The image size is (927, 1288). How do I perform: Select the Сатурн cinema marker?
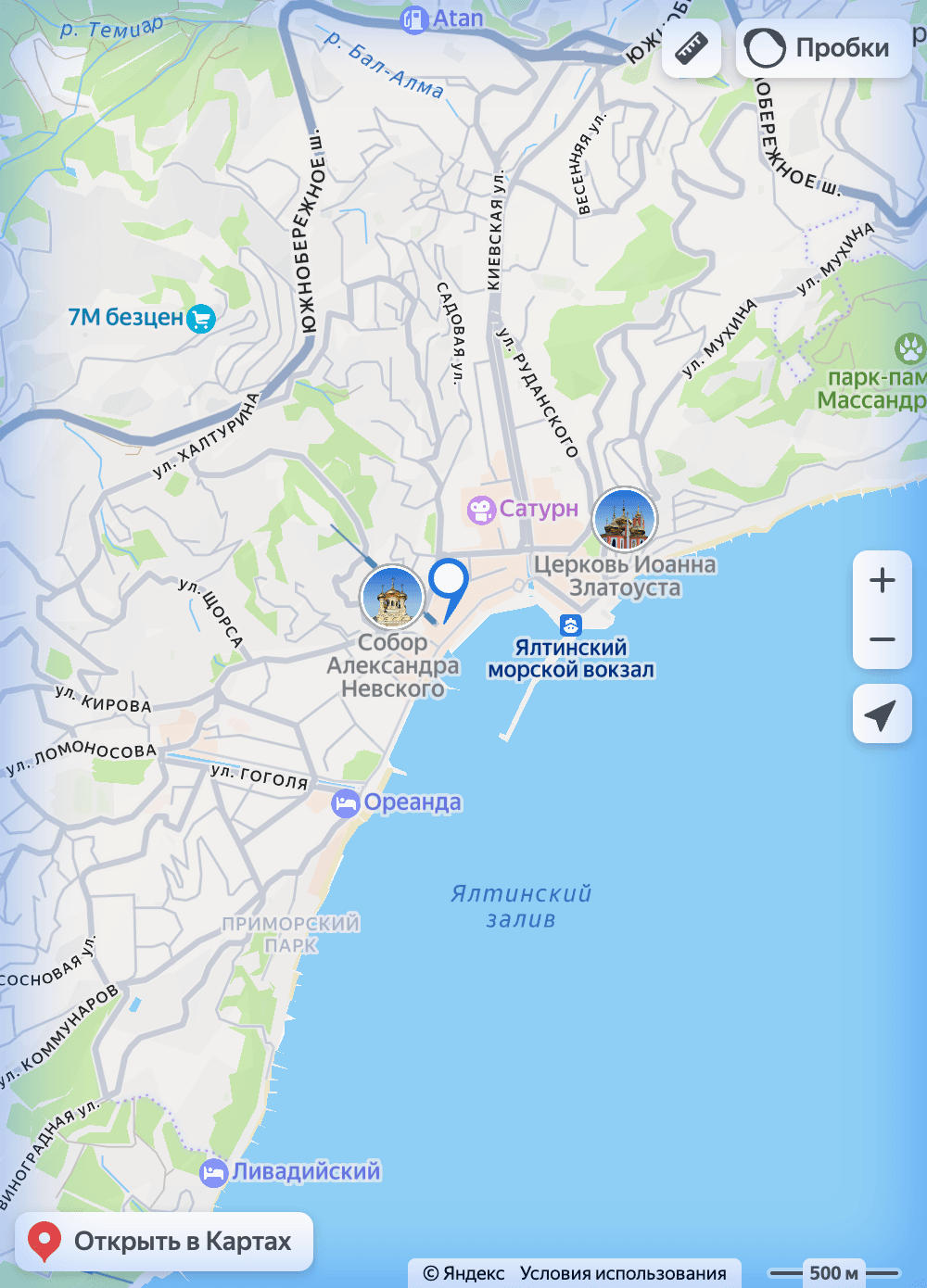click(481, 511)
